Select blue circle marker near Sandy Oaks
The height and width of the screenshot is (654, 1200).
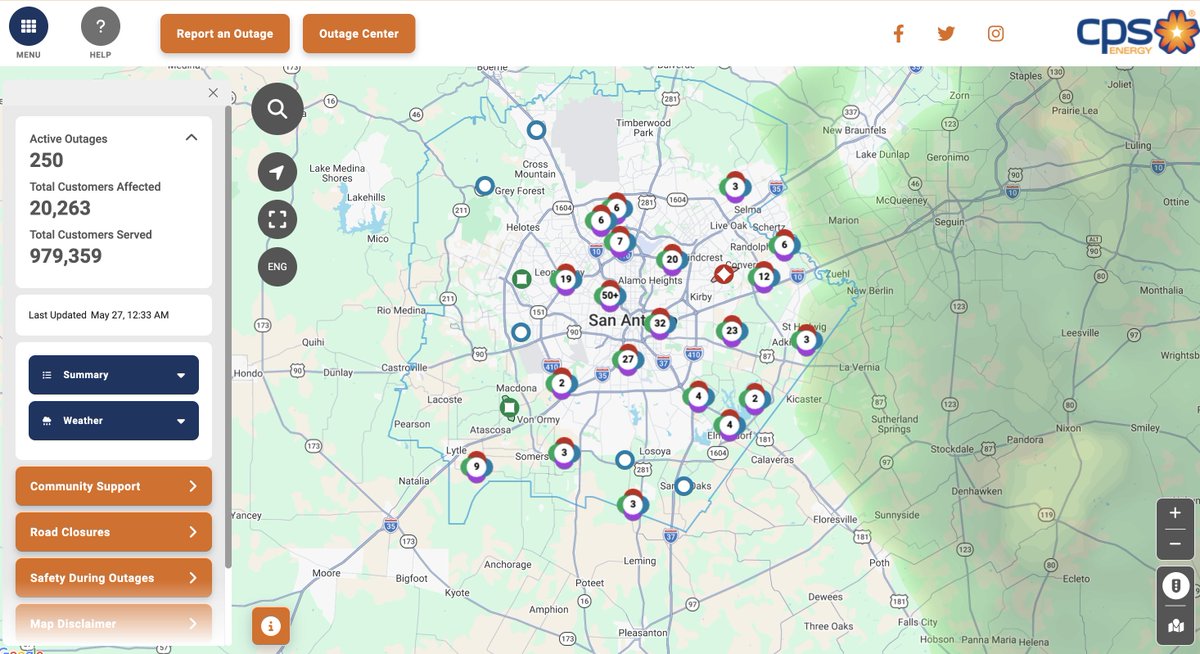[683, 486]
